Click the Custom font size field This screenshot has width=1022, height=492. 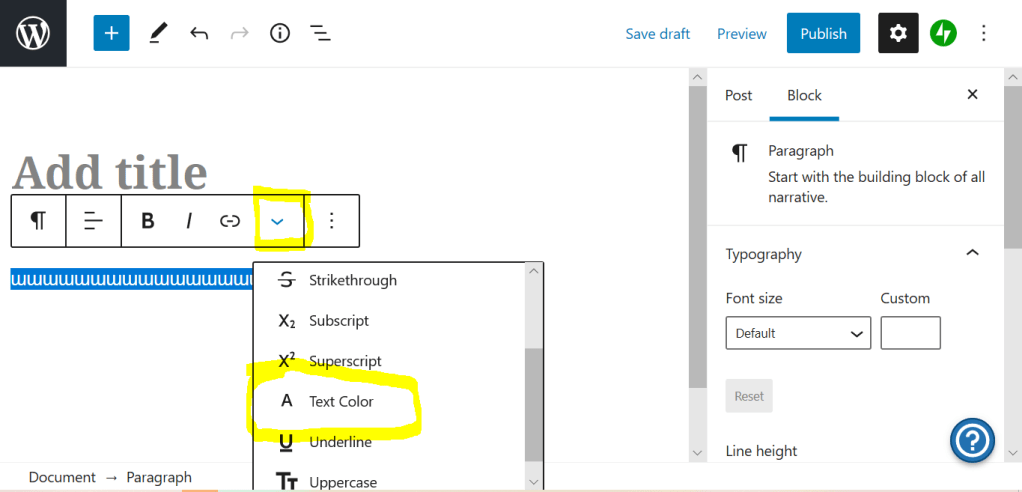(x=910, y=333)
